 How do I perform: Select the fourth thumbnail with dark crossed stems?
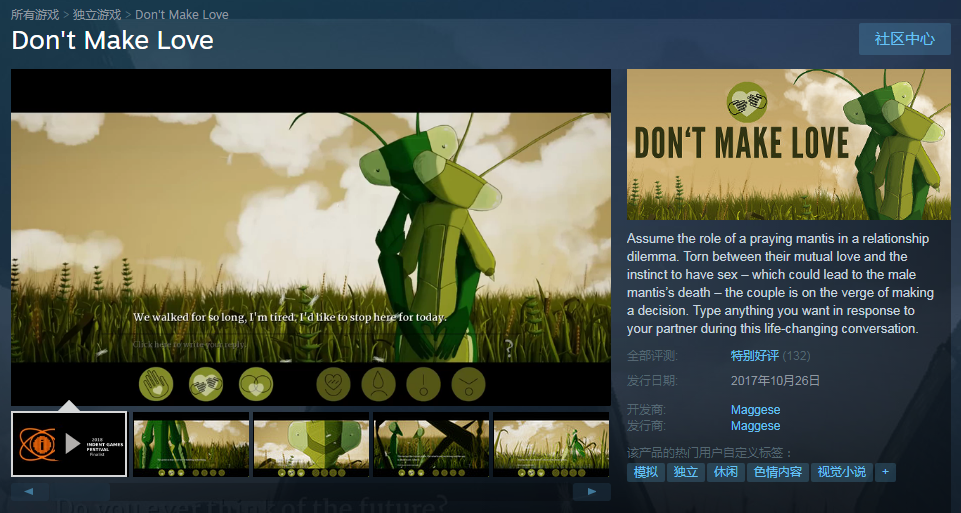point(431,444)
